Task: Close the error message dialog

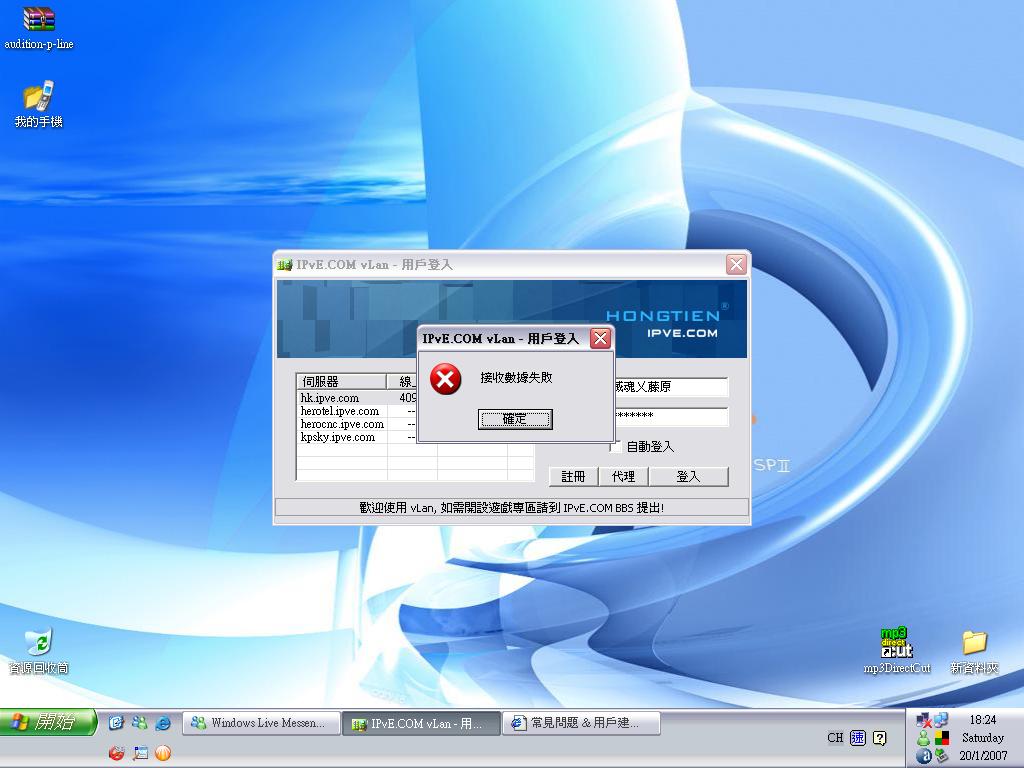Action: 600,339
